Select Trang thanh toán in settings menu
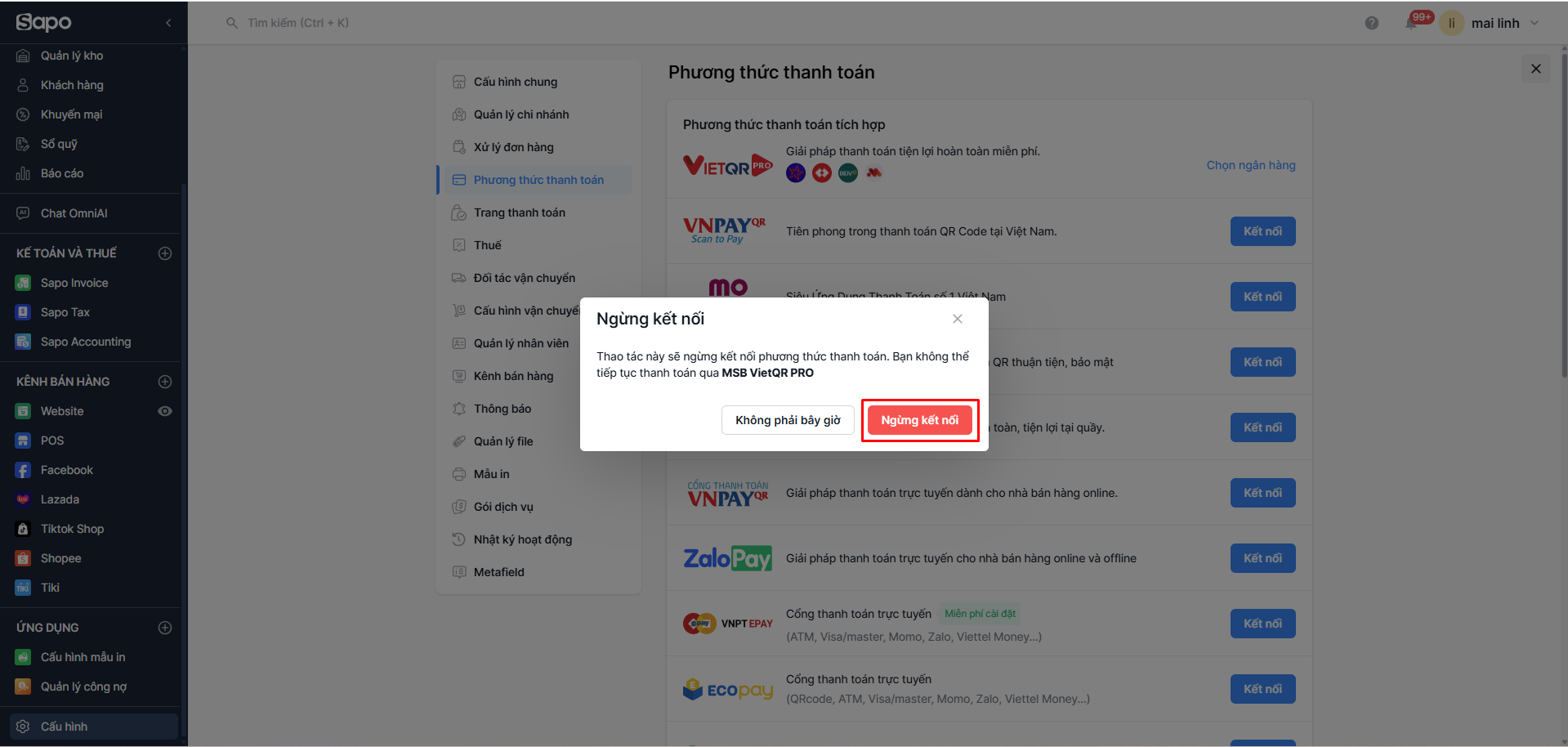The height and width of the screenshot is (747, 1568). coord(520,212)
